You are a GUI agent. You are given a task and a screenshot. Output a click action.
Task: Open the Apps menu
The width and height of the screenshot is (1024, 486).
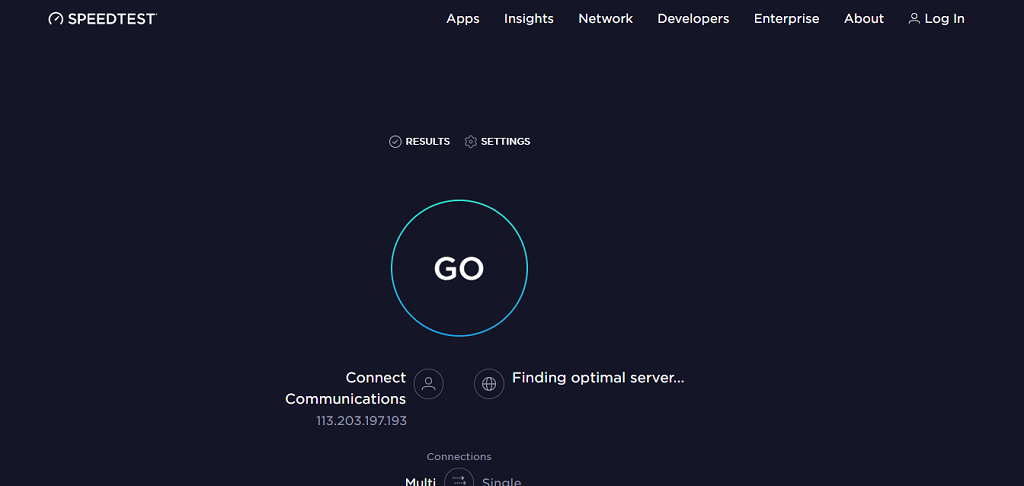tap(462, 19)
